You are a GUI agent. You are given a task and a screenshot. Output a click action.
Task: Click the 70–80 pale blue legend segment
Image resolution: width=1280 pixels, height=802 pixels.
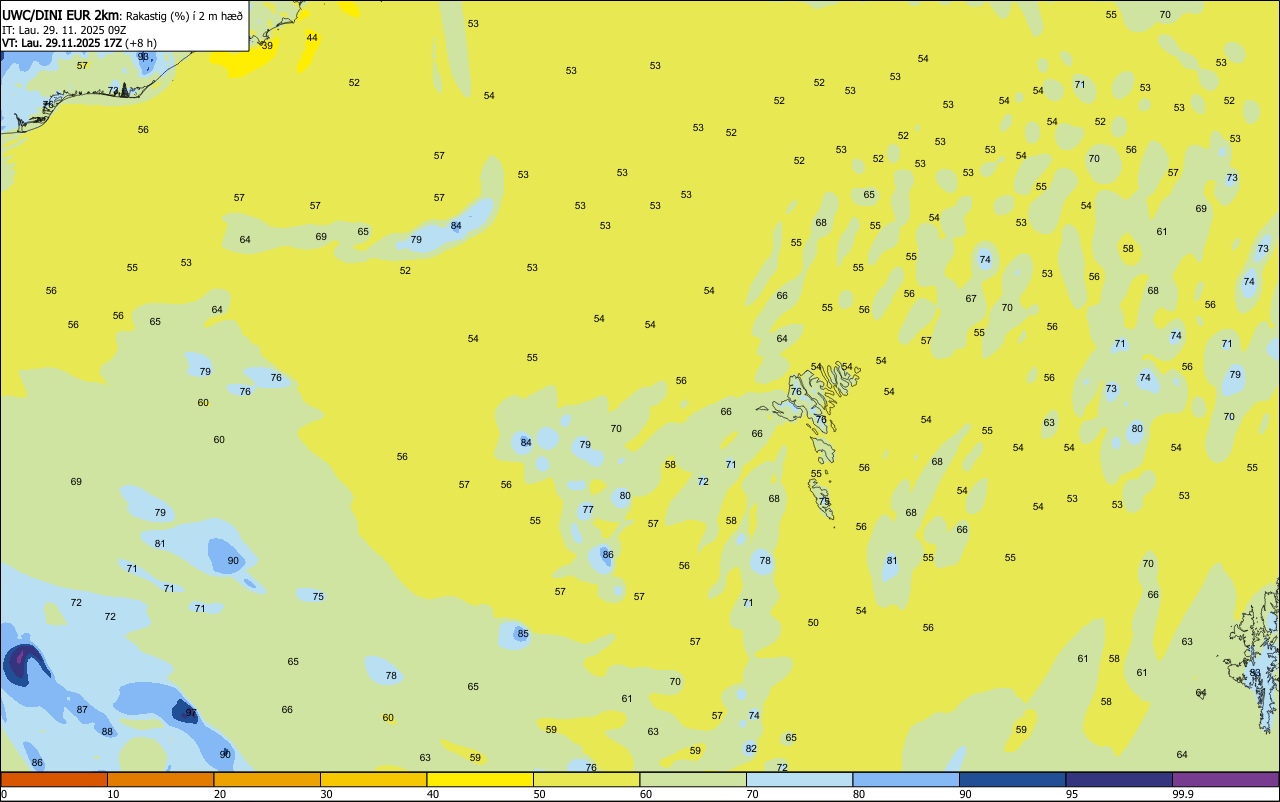click(800, 779)
